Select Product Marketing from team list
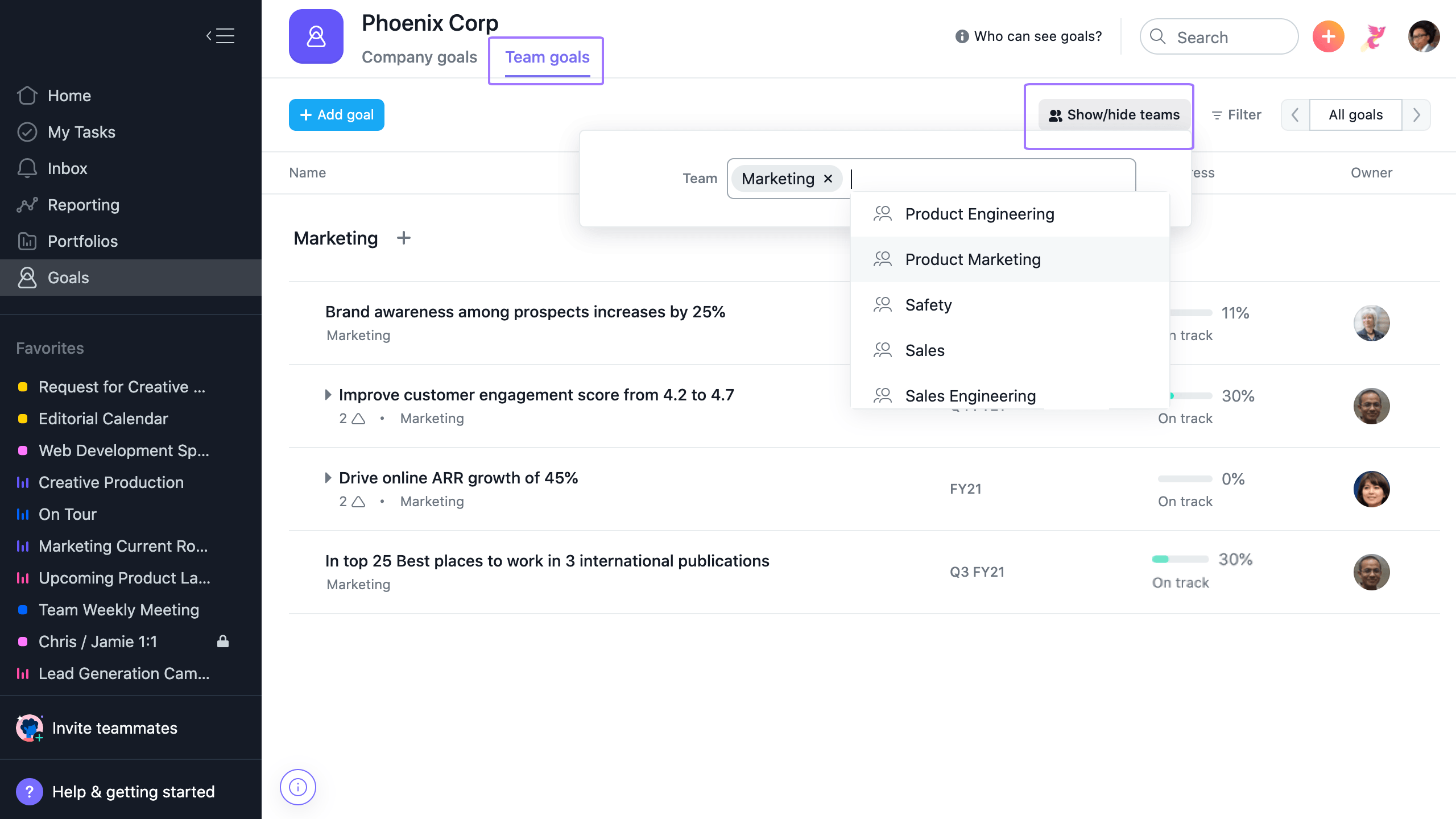 973,259
